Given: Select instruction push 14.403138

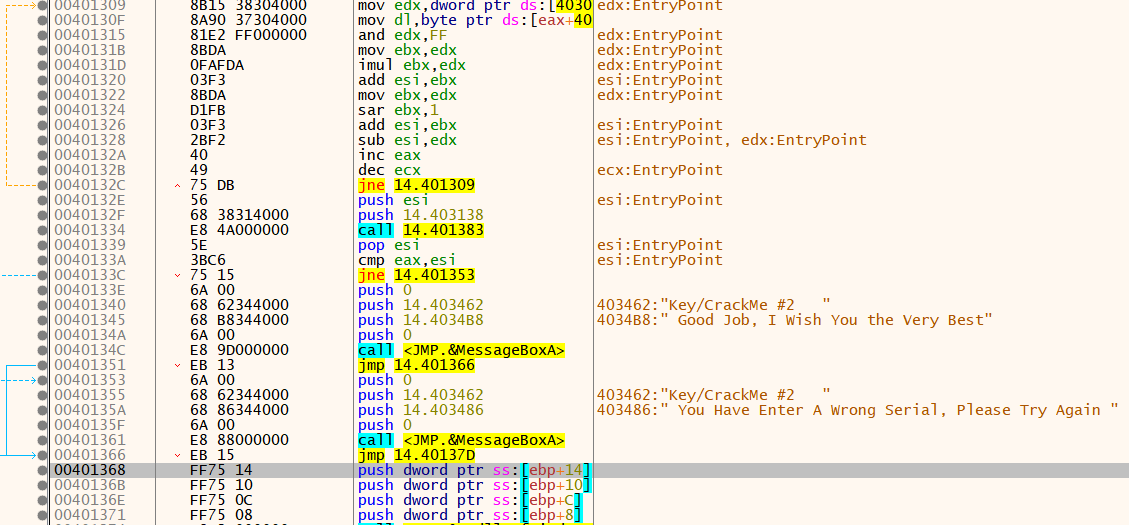Looking at the screenshot, I should point(421,215).
